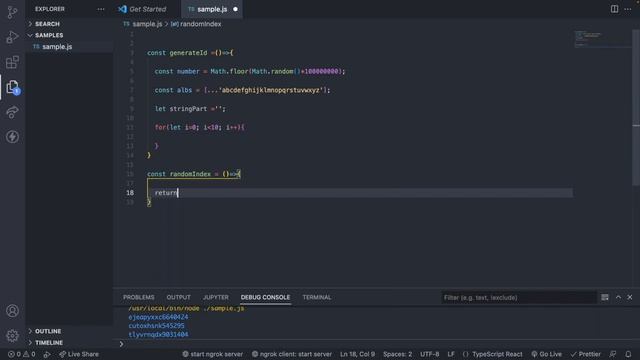Viewport: 640px width, 360px height.
Task: Close the bottom panel
Action: pyautogui.click(x=630, y=298)
